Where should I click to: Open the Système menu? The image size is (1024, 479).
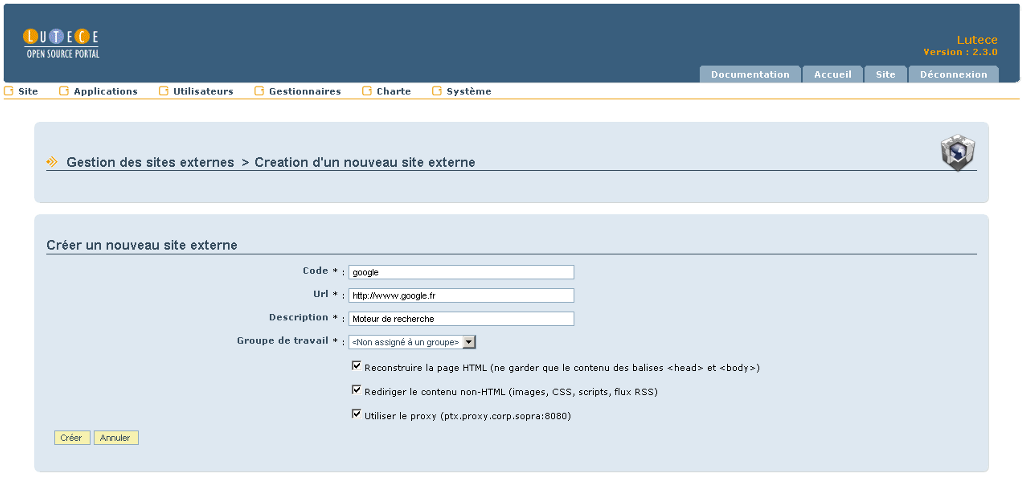[469, 91]
